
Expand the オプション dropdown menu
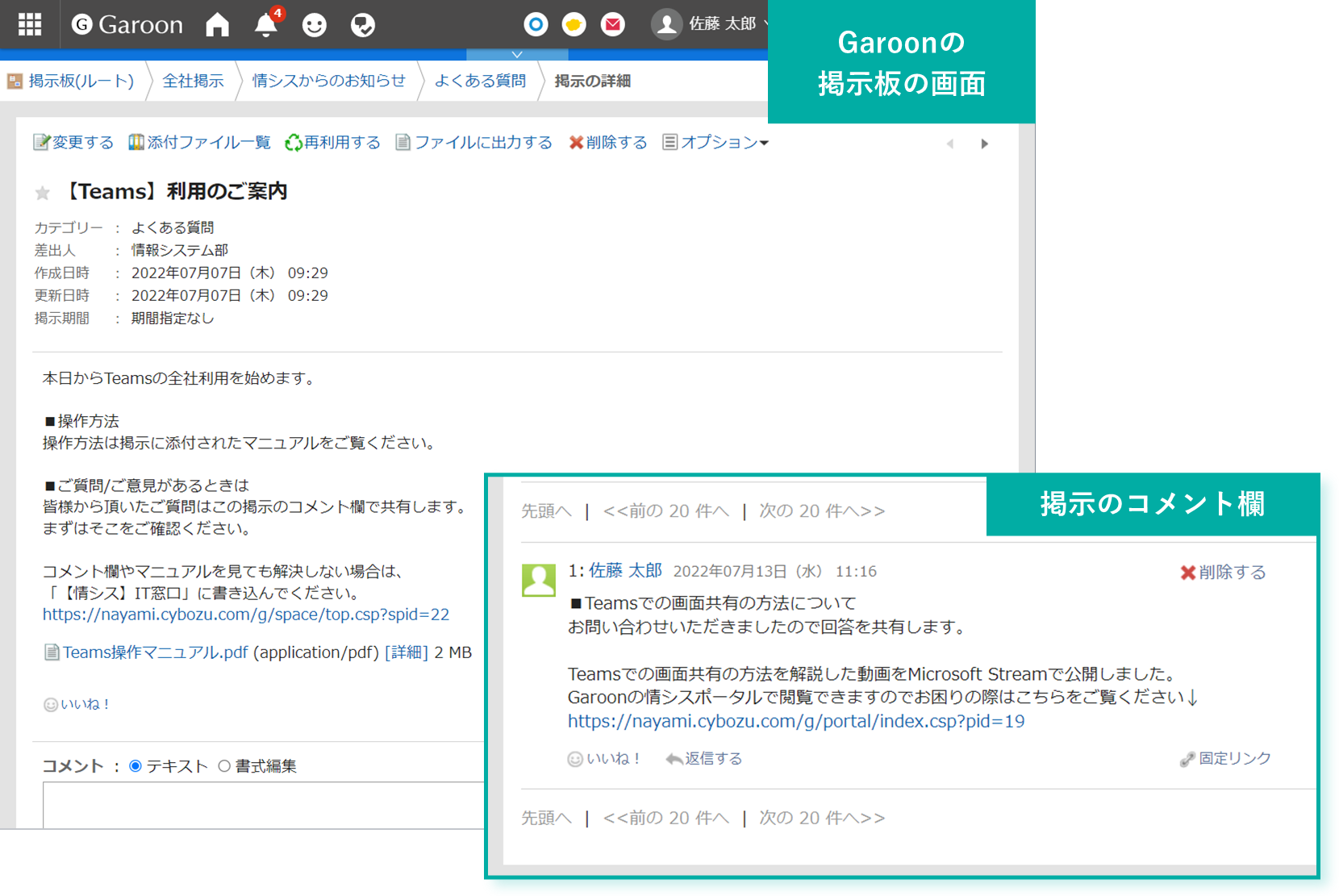715,143
